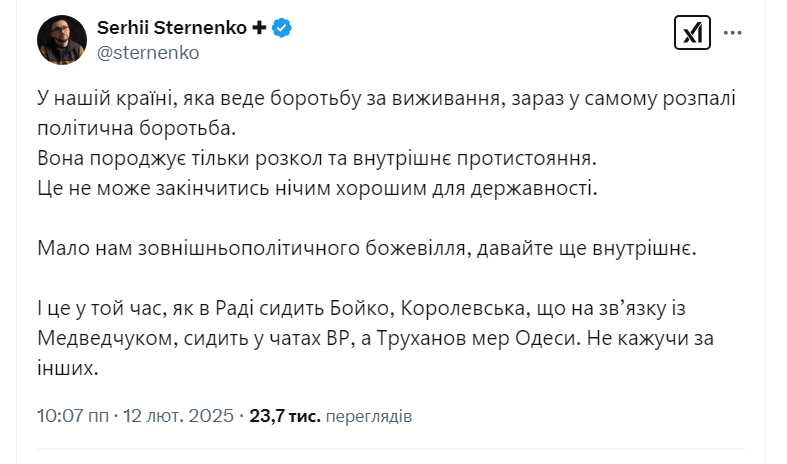Viewport: 787px width, 464px height.
Task: Click the line ending політична боротьба
Action: pyautogui.click(x=139, y=130)
